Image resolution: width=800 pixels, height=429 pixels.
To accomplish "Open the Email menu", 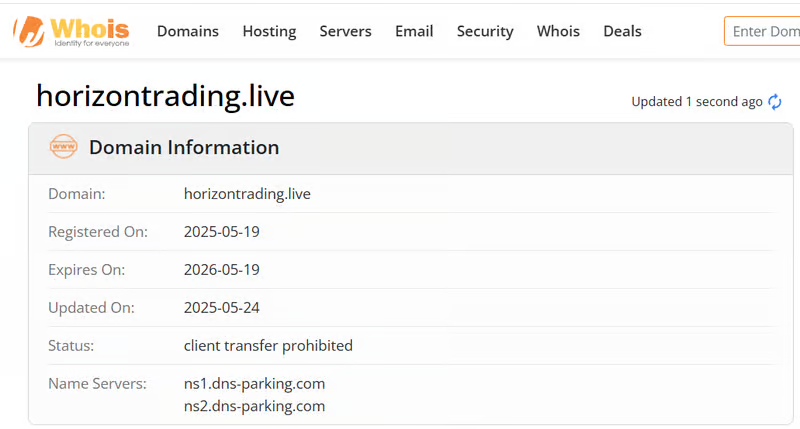I will point(414,31).
